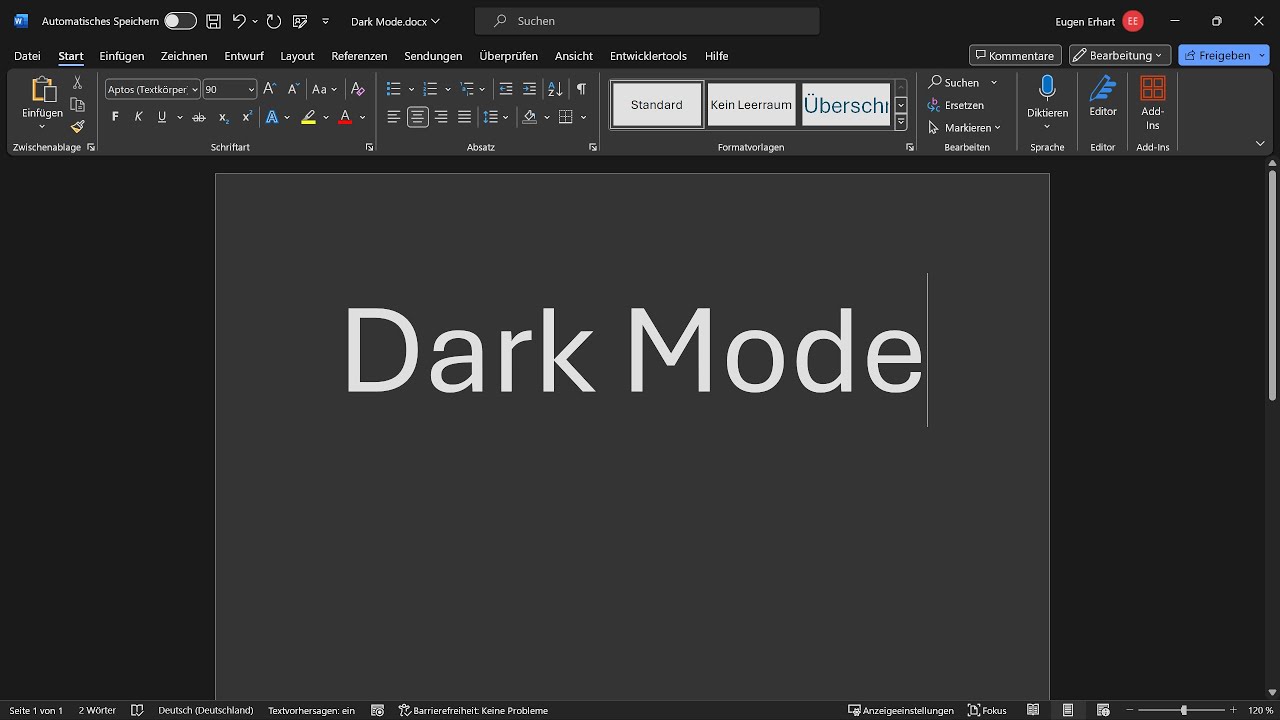Apply strikethrough formatting to text

click(198, 117)
